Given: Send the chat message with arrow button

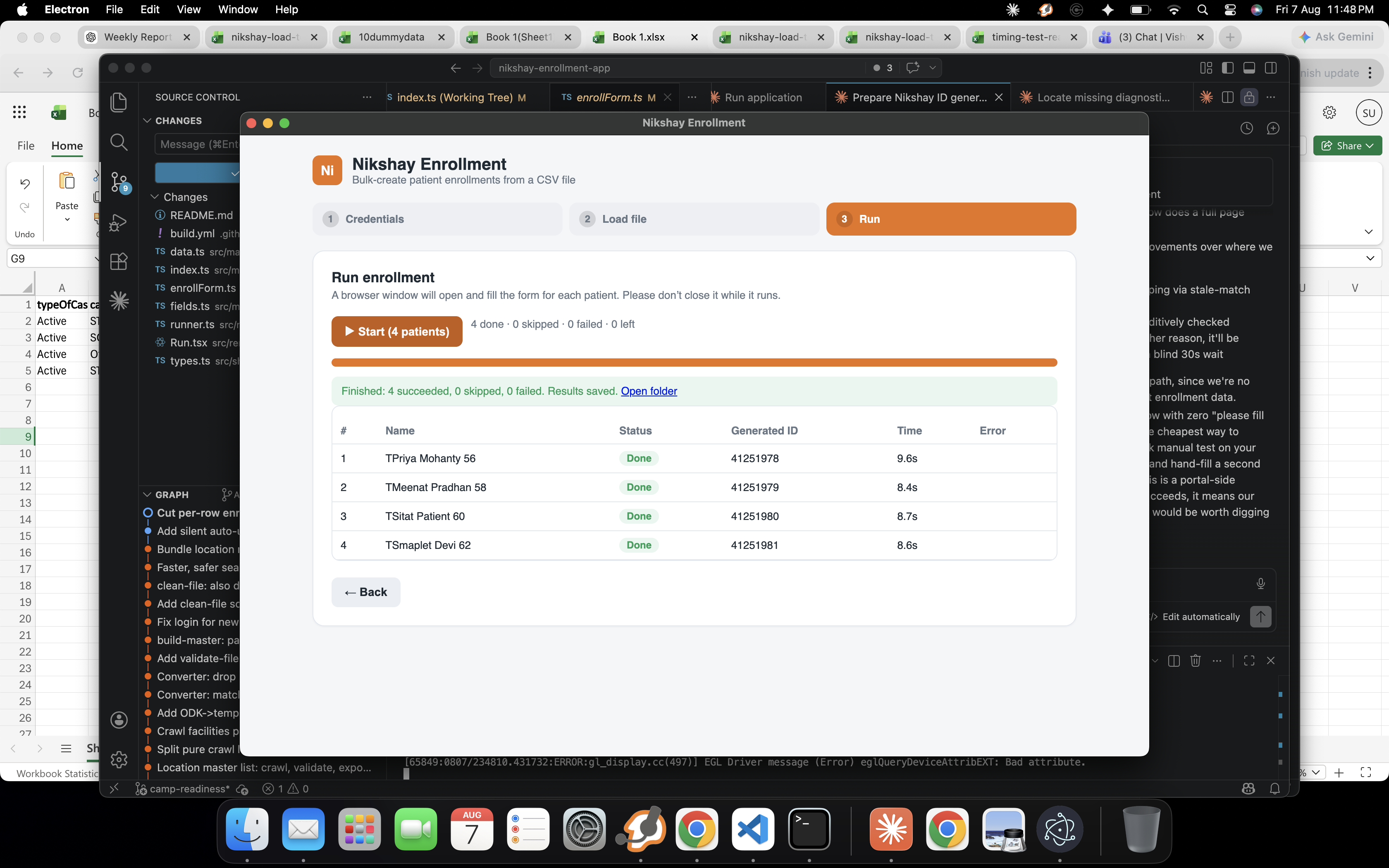Looking at the screenshot, I should click(1260, 617).
